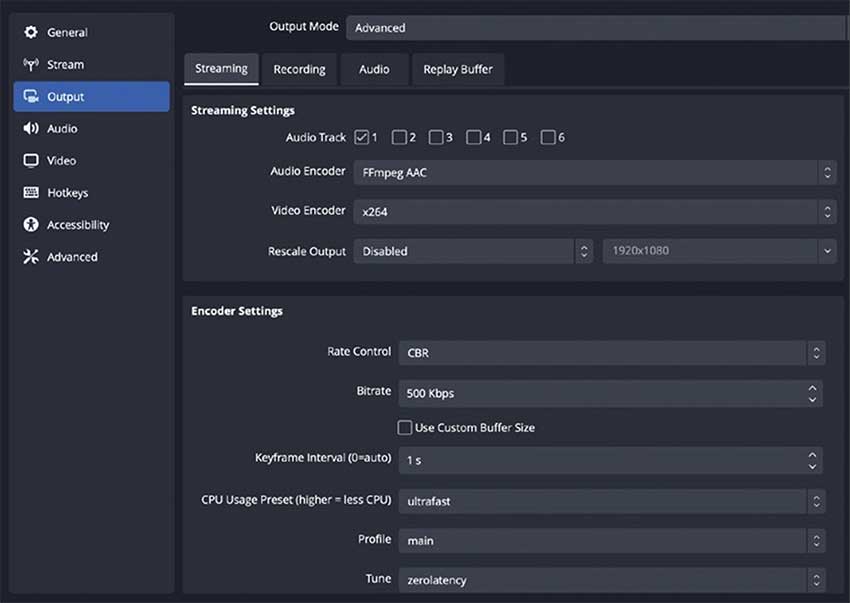The height and width of the screenshot is (603, 850).
Task: Enable Use Custom Buffer Size checkbox
Action: pos(405,427)
